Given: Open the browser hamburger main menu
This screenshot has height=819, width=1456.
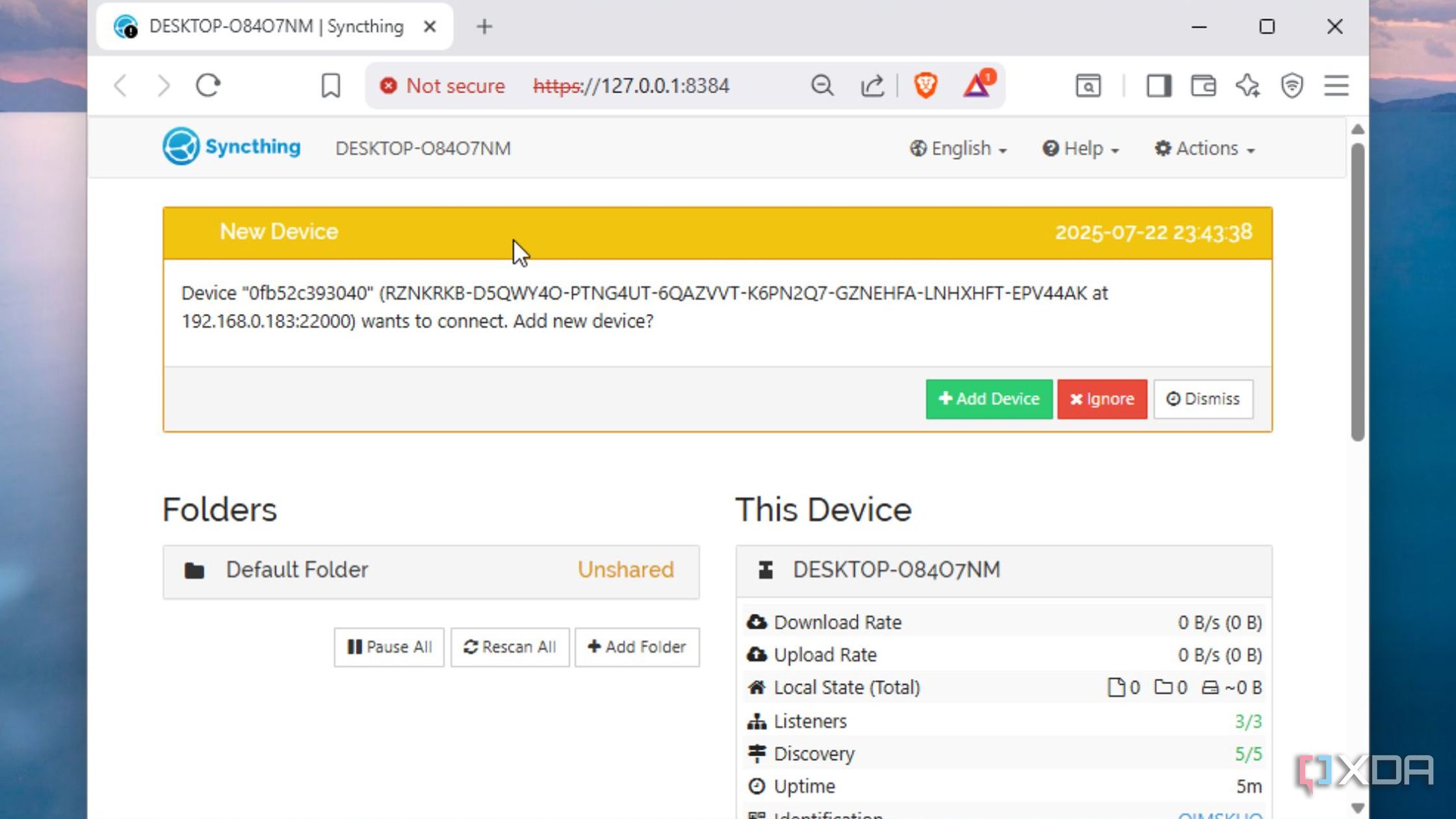Looking at the screenshot, I should pyautogui.click(x=1336, y=85).
